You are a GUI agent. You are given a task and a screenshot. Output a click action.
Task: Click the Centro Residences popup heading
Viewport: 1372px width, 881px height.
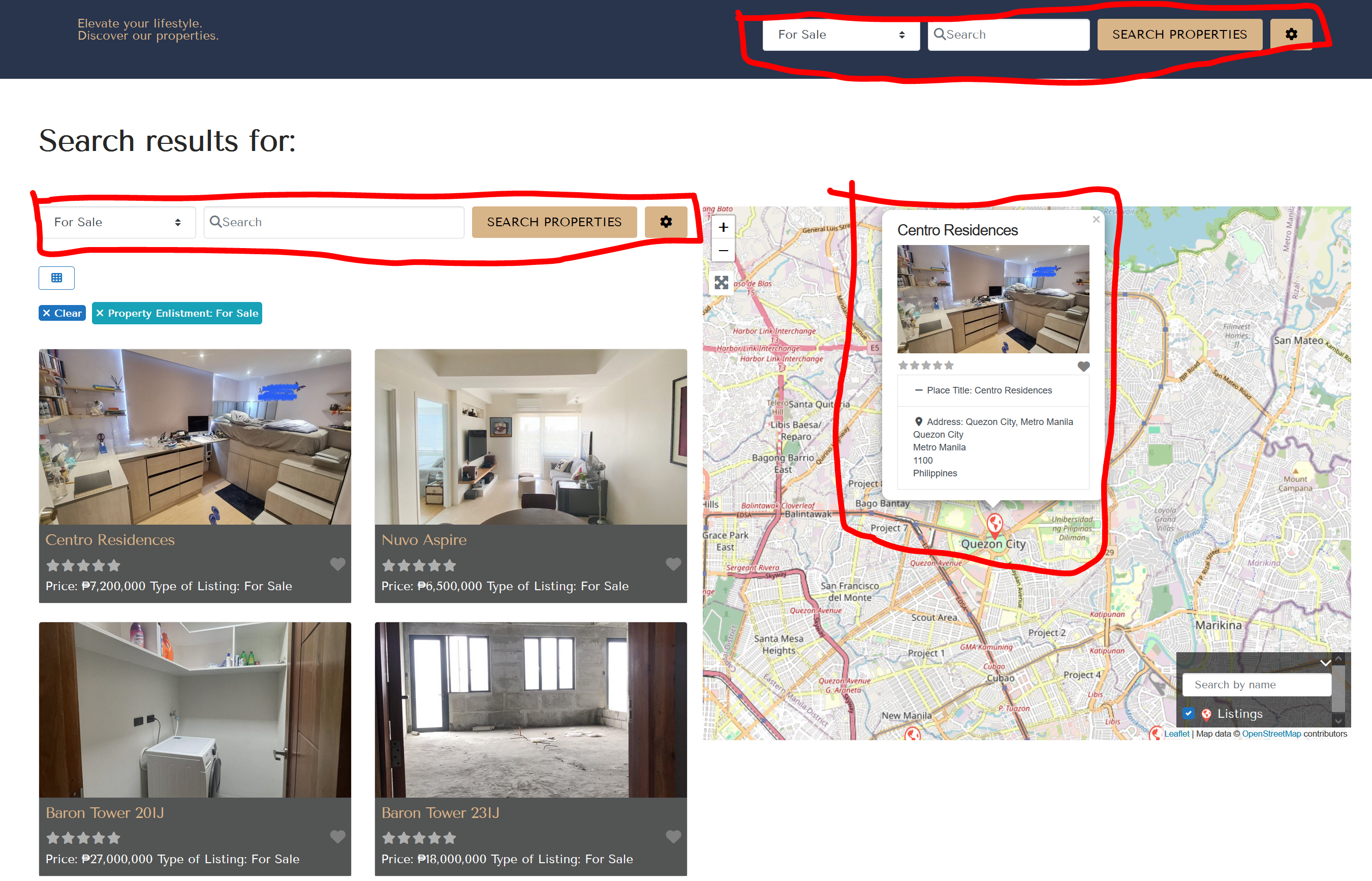point(957,231)
